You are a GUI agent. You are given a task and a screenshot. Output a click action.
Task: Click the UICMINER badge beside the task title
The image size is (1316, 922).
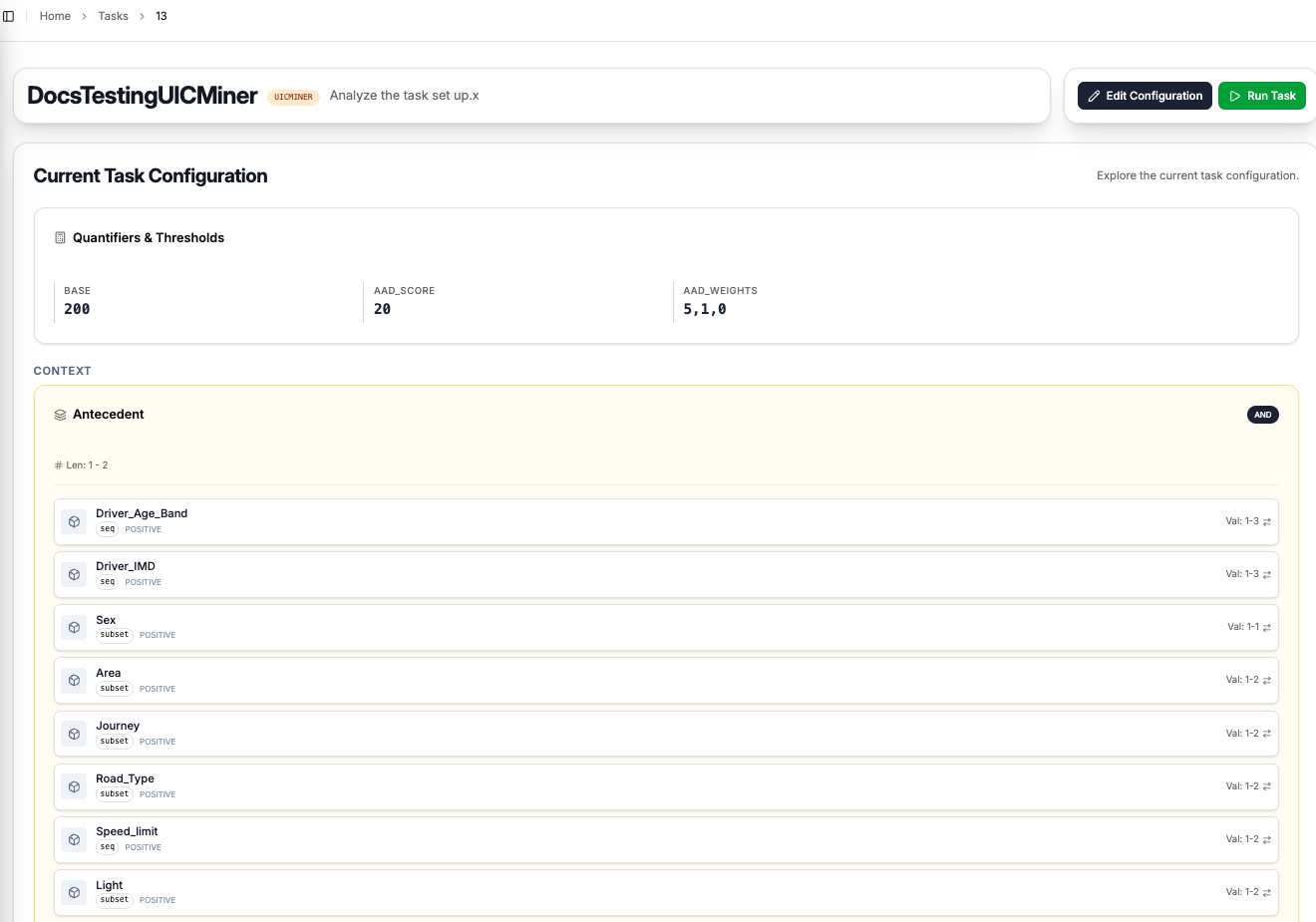[x=293, y=97]
